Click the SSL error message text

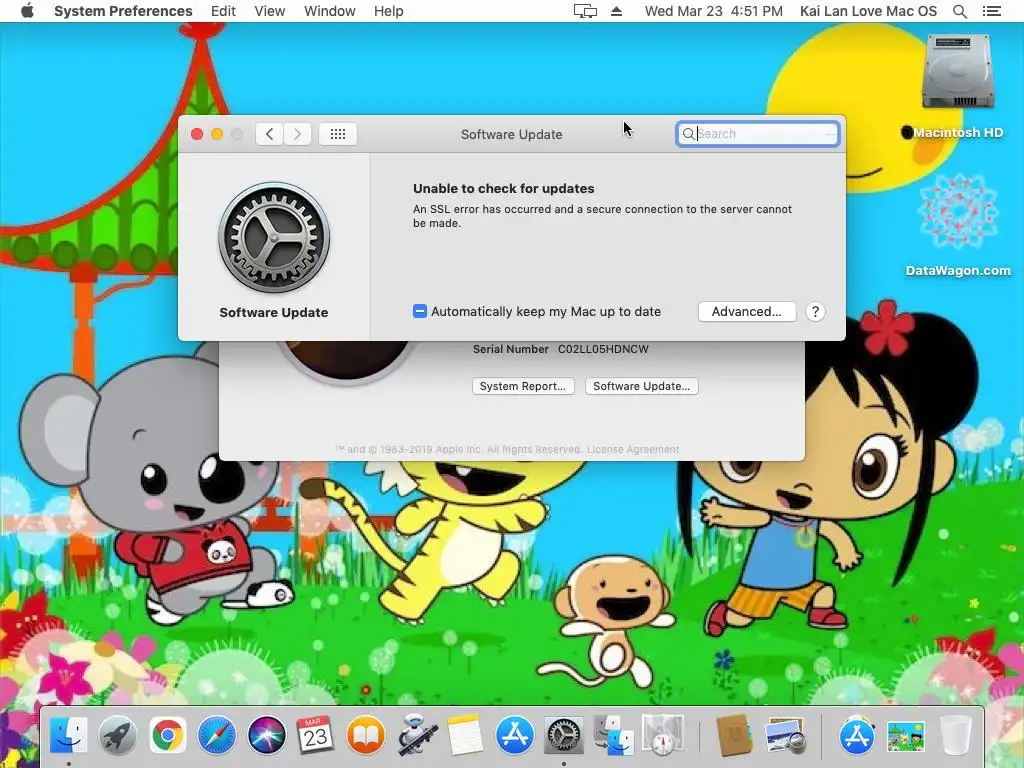(602, 216)
